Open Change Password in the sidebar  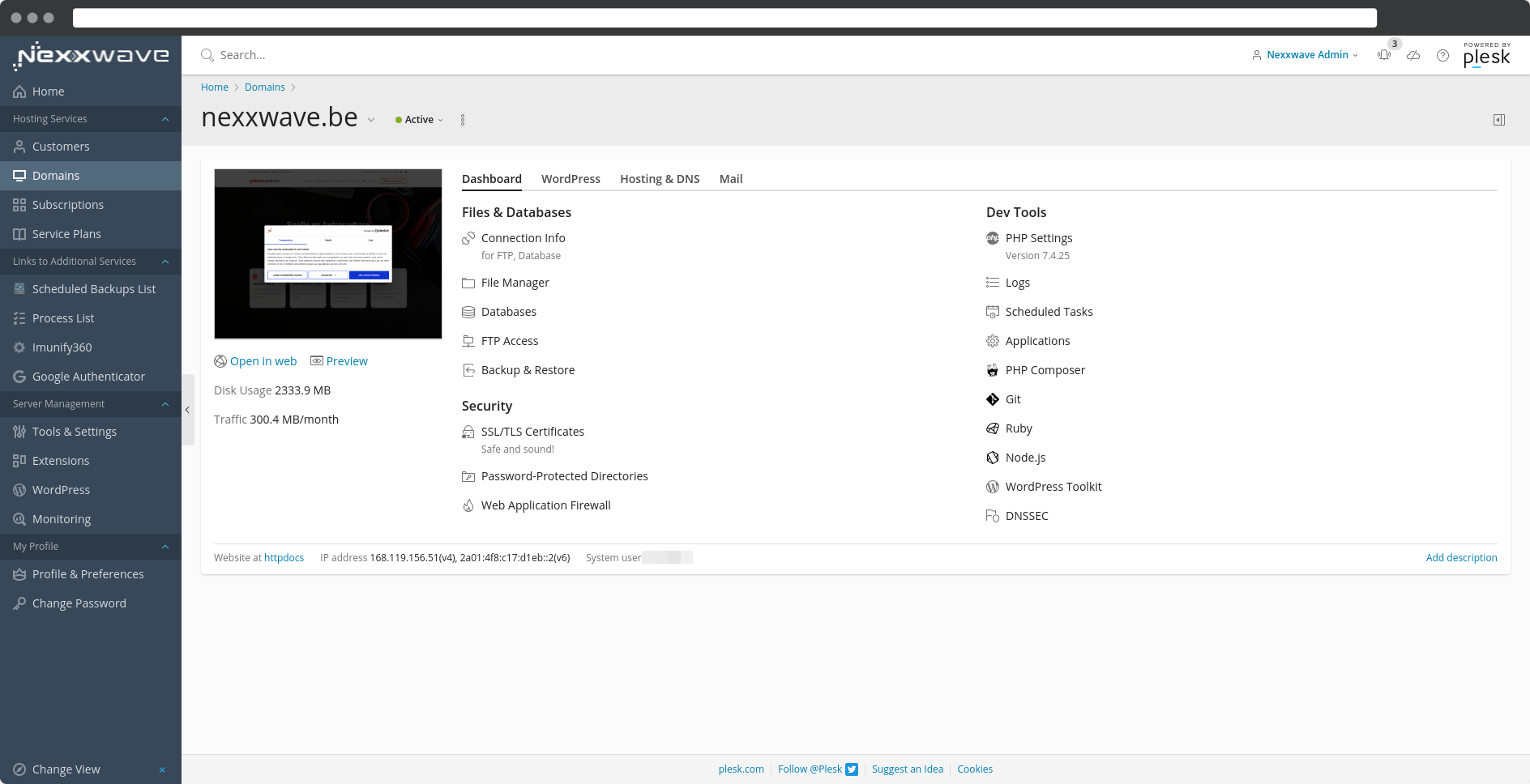pos(91,603)
